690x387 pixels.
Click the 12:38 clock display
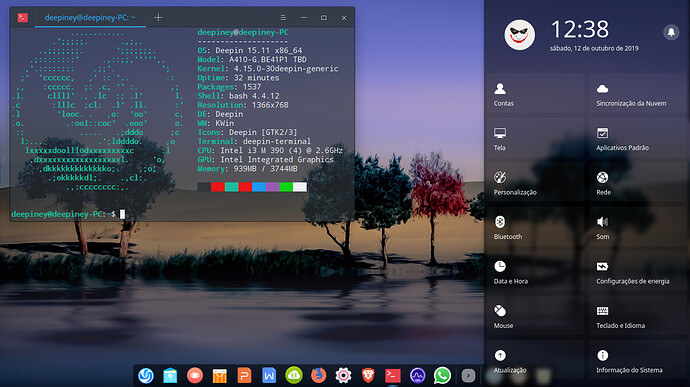580,29
